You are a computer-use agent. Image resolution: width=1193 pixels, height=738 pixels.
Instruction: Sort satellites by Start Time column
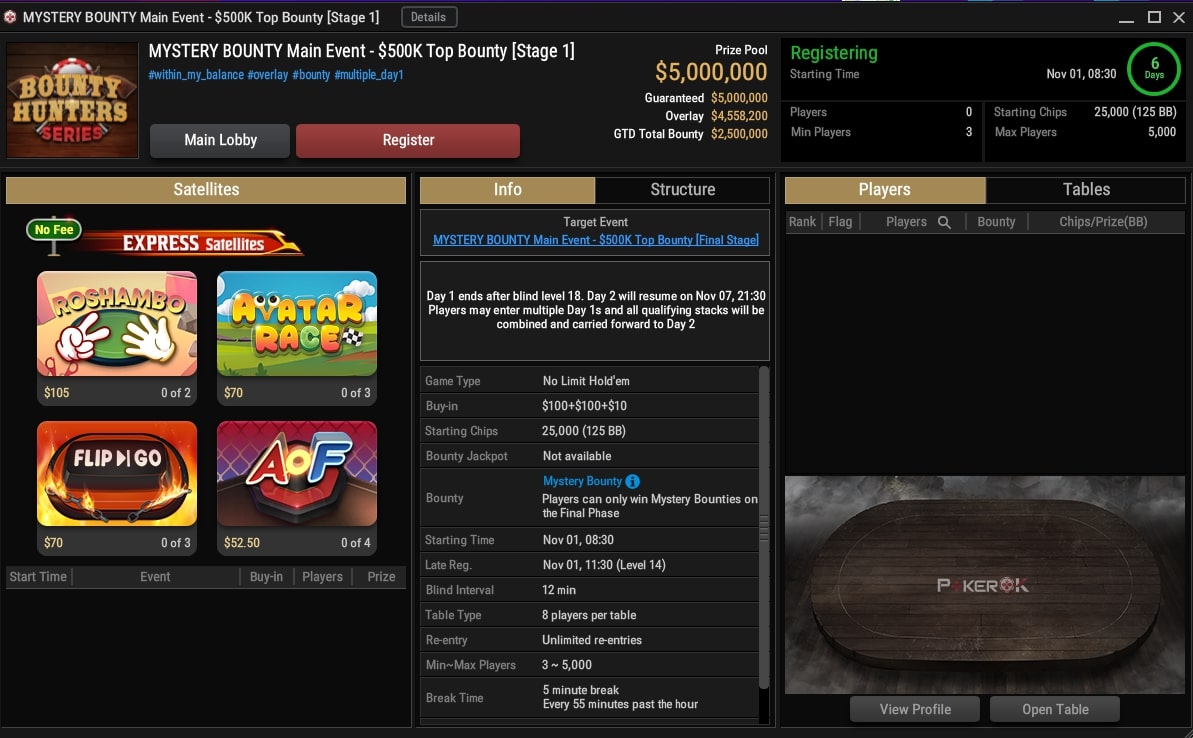click(x=38, y=577)
